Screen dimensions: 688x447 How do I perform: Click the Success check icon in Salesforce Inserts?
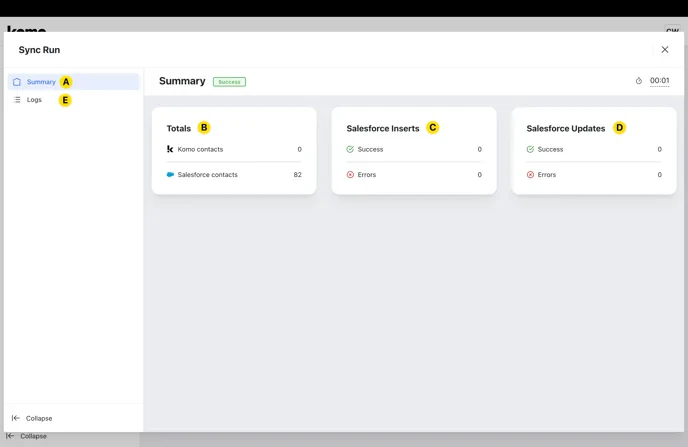point(350,149)
